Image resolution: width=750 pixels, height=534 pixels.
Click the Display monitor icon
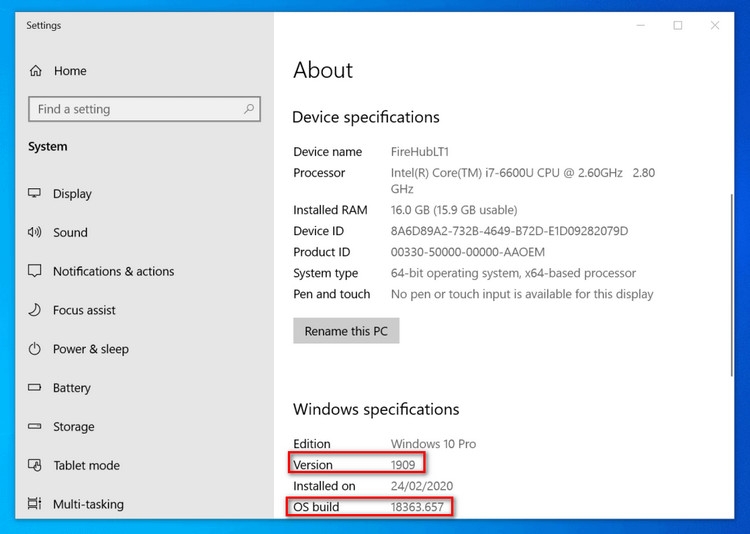pos(34,193)
